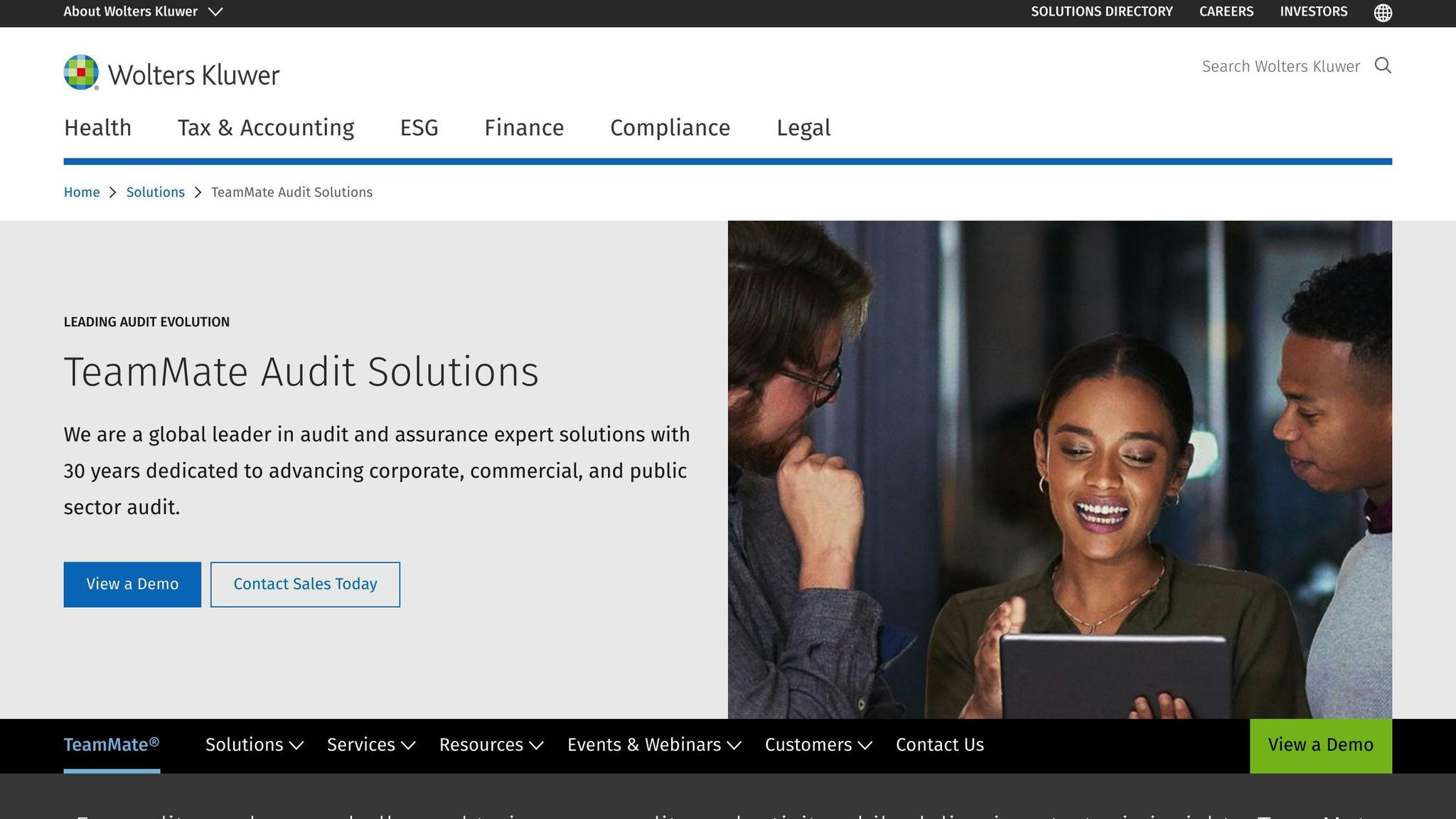Open the Tax & Accounting section
The width and height of the screenshot is (1456, 819).
click(266, 128)
